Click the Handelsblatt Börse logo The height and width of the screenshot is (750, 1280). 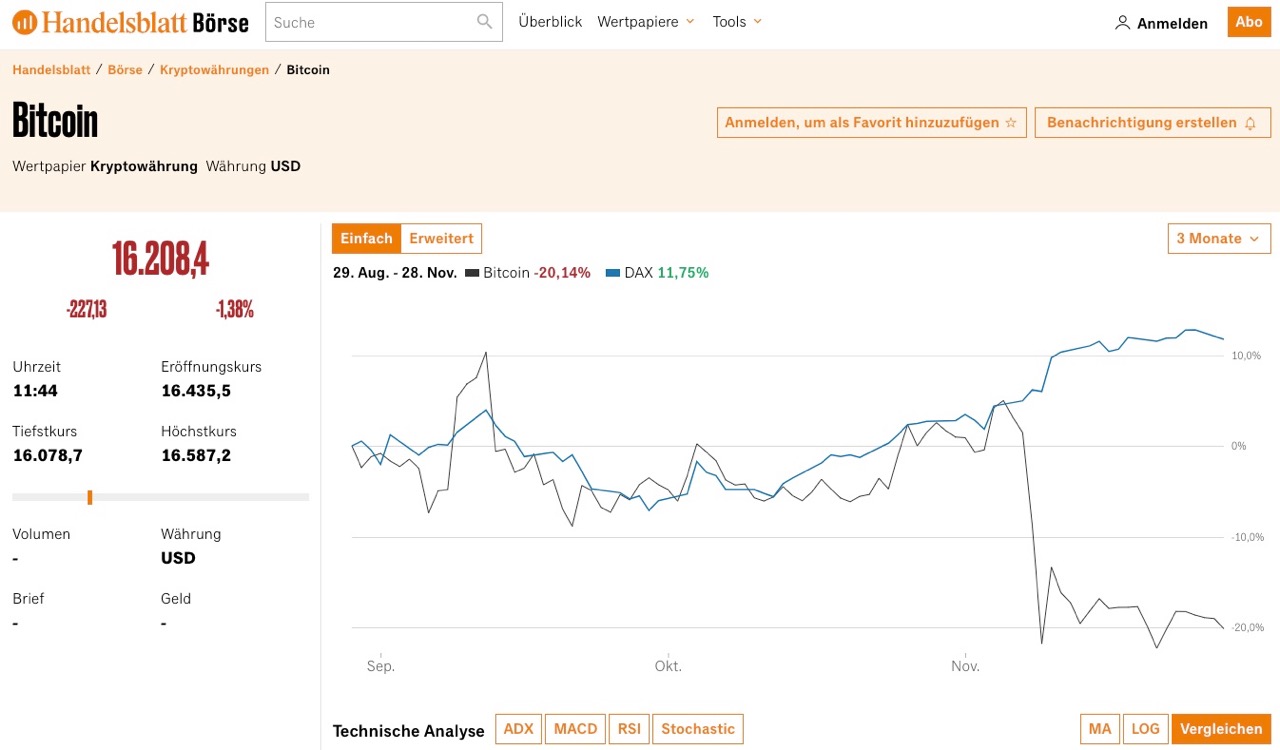pos(130,21)
